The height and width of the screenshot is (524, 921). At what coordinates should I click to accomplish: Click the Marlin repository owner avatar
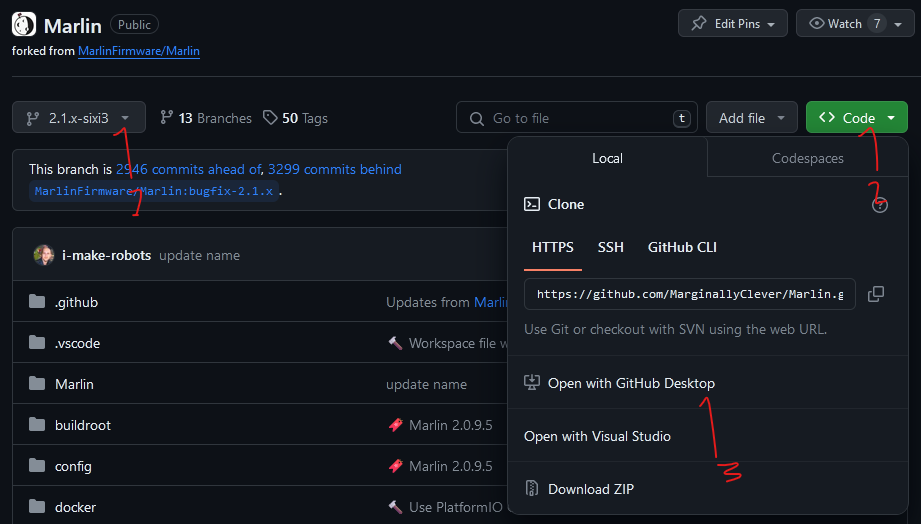[24, 25]
